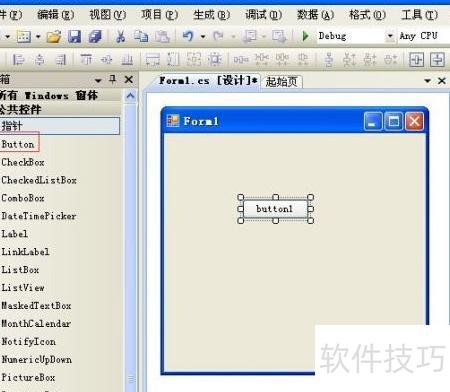Click the Save All icon
Viewport: 450px width, 392px height.
tap(95, 36)
